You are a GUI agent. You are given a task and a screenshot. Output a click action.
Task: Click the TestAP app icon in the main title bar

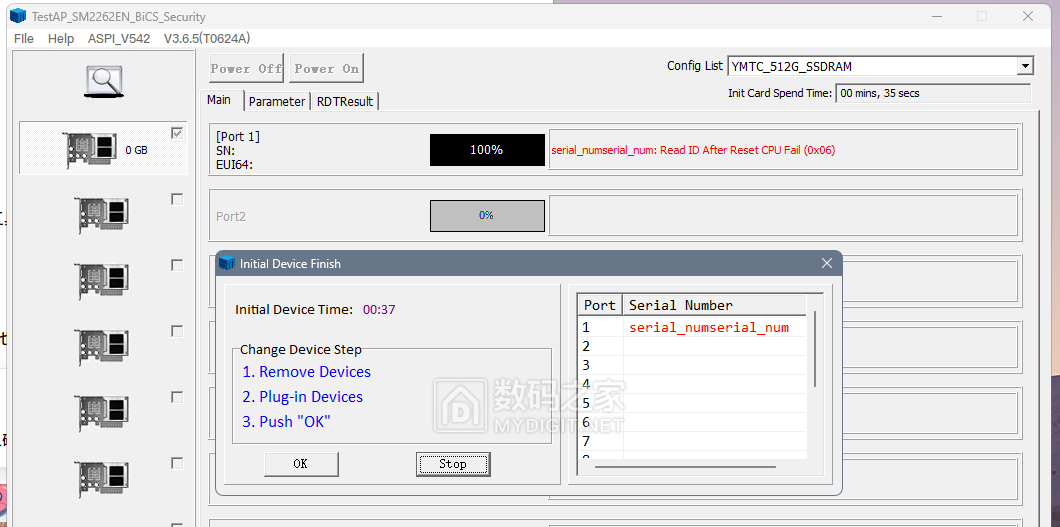[x=18, y=16]
